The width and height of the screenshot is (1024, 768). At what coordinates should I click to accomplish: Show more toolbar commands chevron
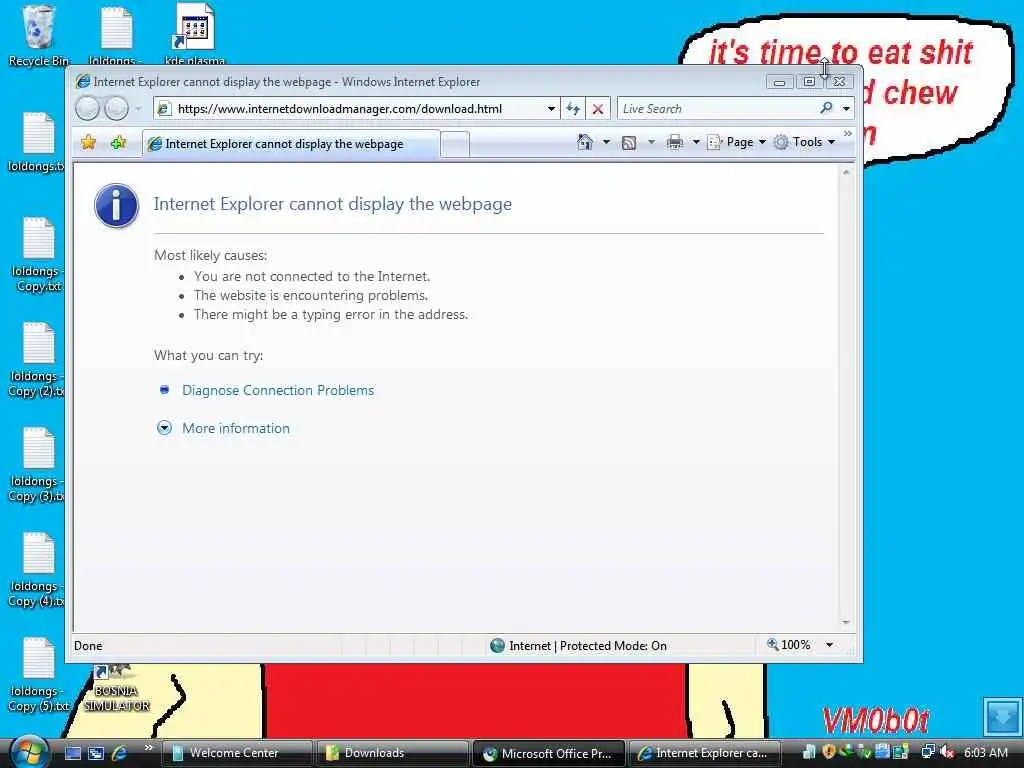click(848, 134)
